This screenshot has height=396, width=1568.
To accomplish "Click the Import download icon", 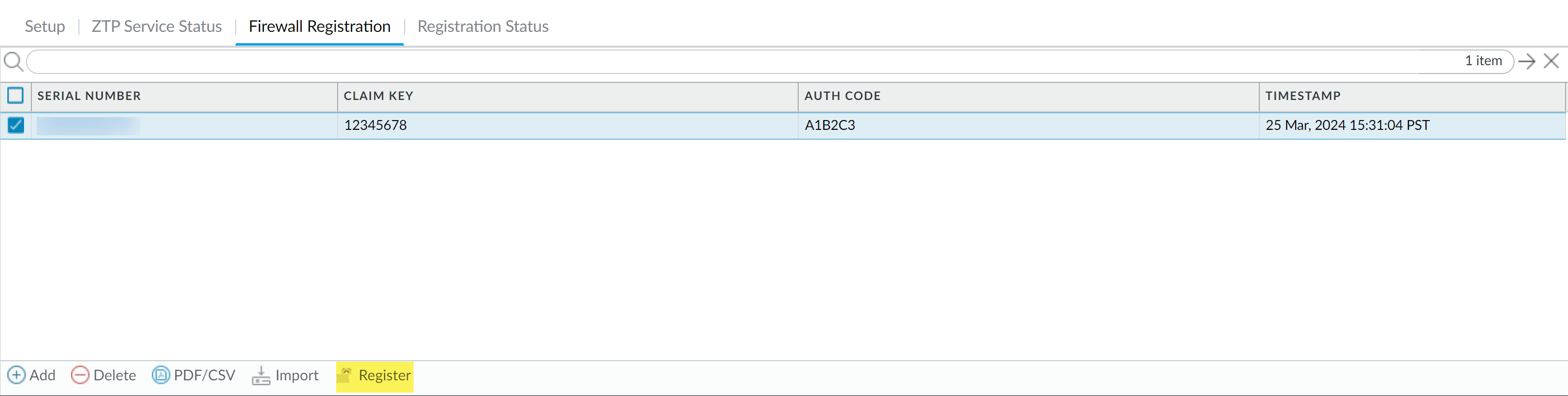I will tap(261, 375).
